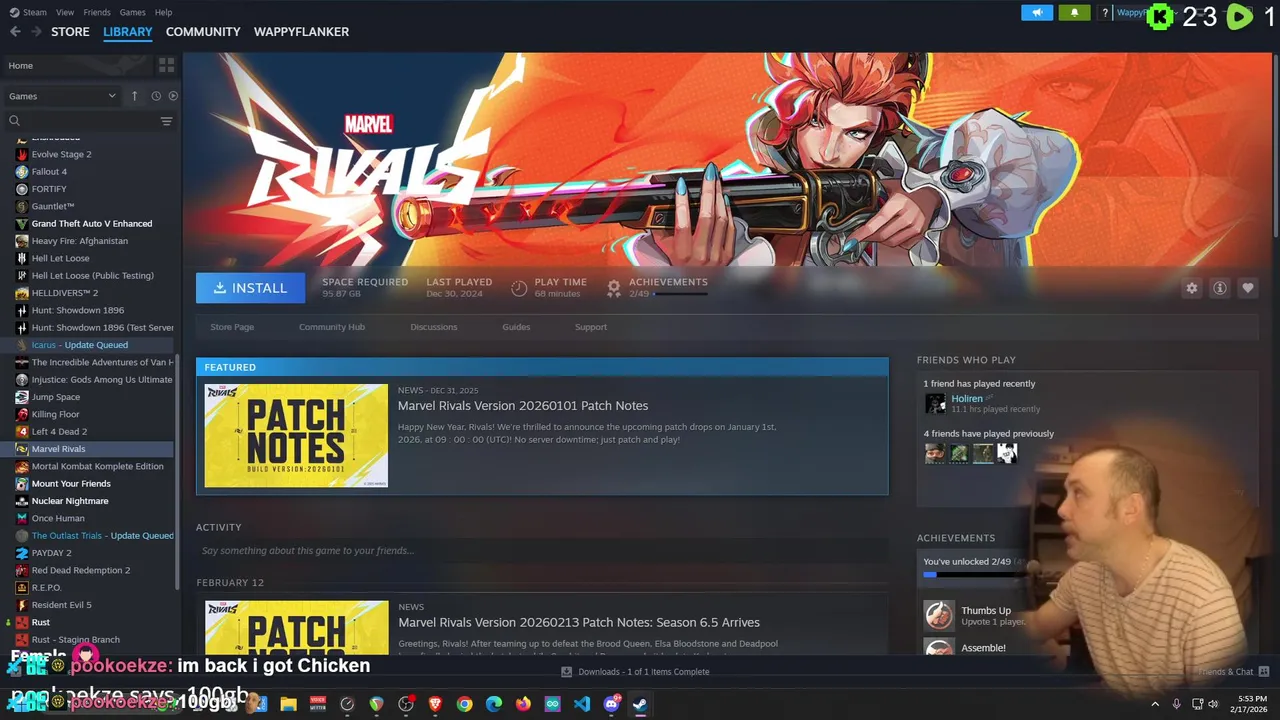Image resolution: width=1280 pixels, height=720 pixels.
Task: Select Grand Theft Auto V Enhanced
Action: [x=92, y=223]
